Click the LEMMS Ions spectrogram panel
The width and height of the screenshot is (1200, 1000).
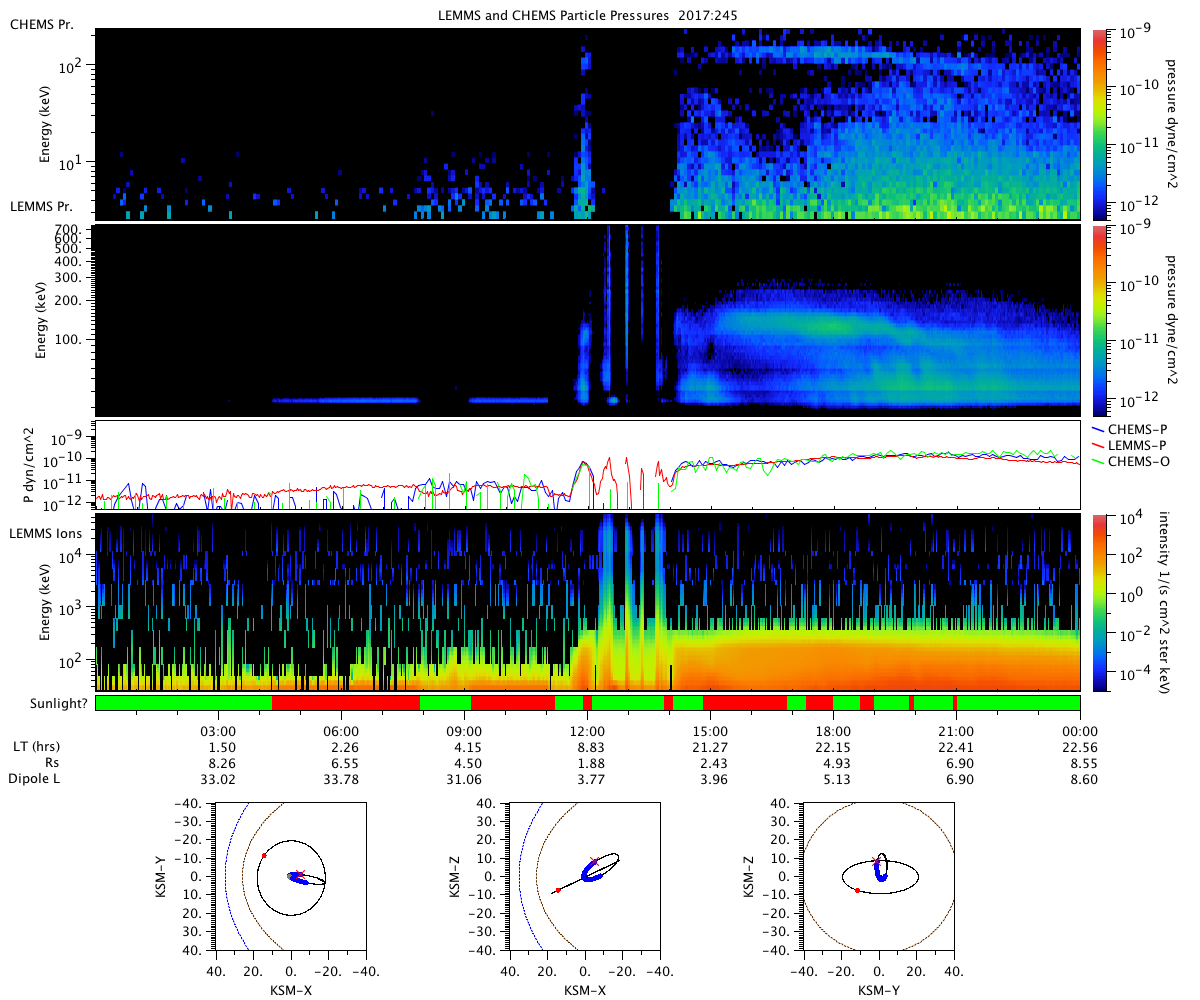pyautogui.click(x=588, y=602)
